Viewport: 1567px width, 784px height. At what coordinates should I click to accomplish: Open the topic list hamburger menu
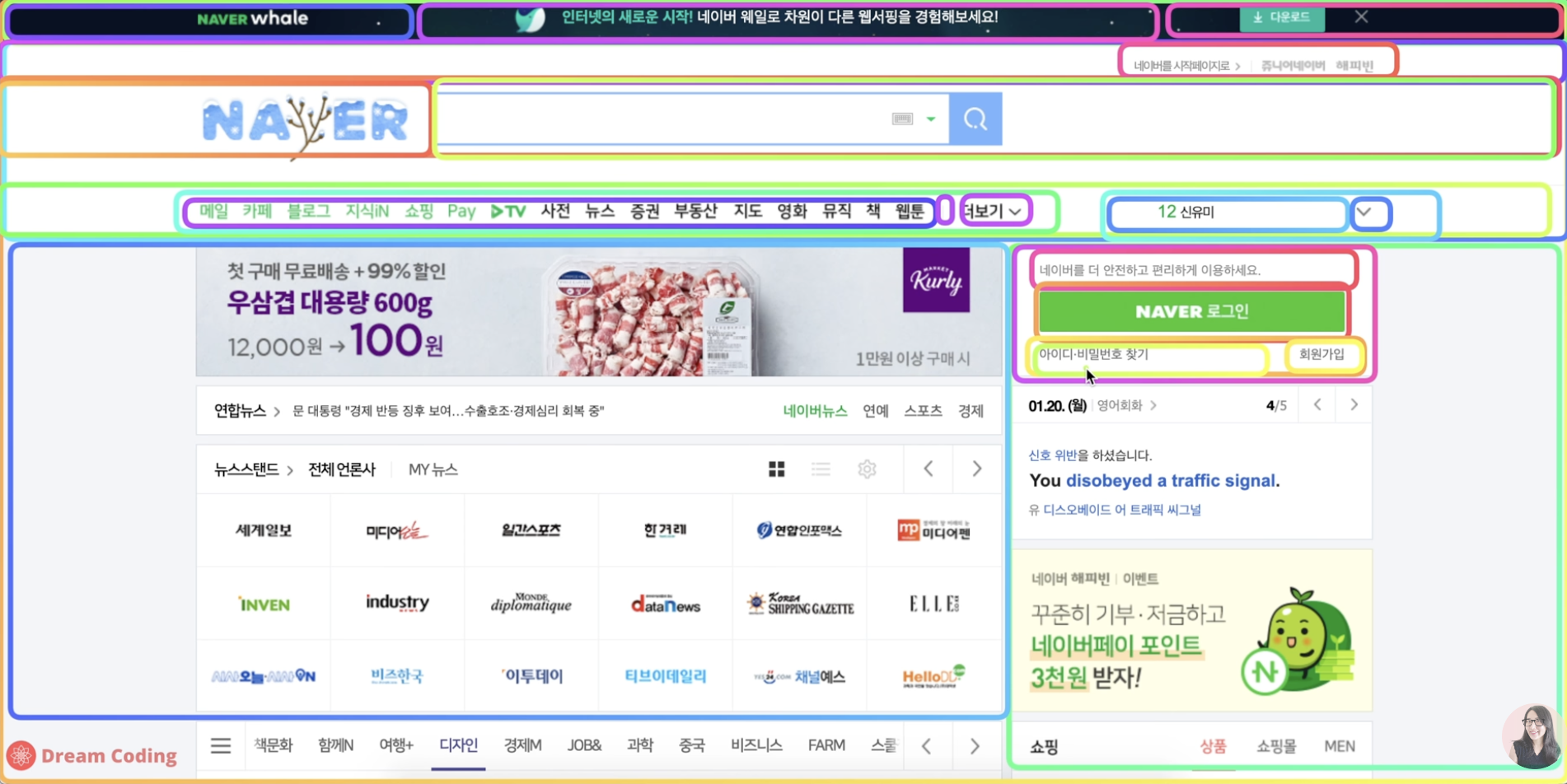pos(221,746)
